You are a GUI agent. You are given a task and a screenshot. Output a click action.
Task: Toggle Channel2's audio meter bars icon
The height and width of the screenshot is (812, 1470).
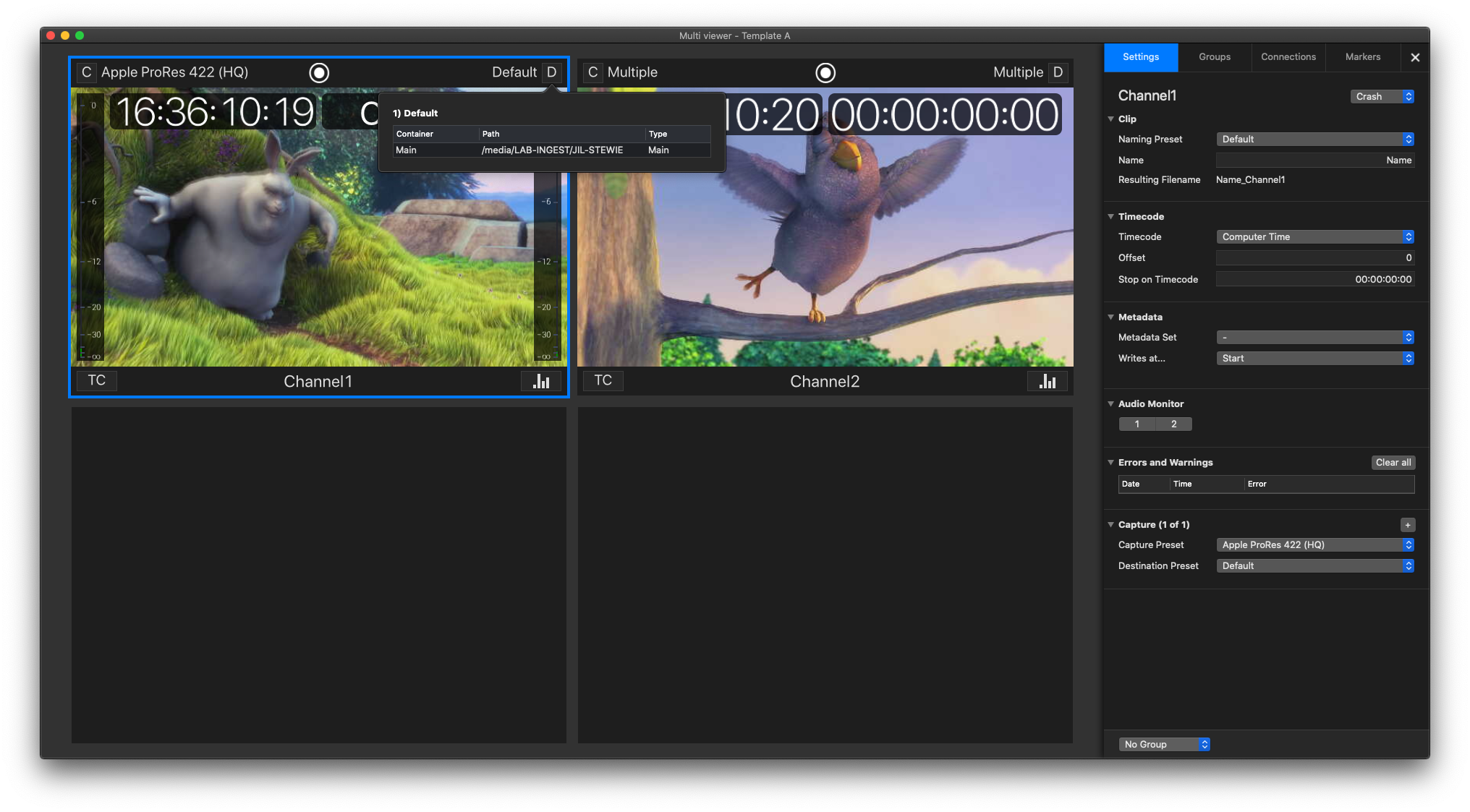click(1048, 381)
